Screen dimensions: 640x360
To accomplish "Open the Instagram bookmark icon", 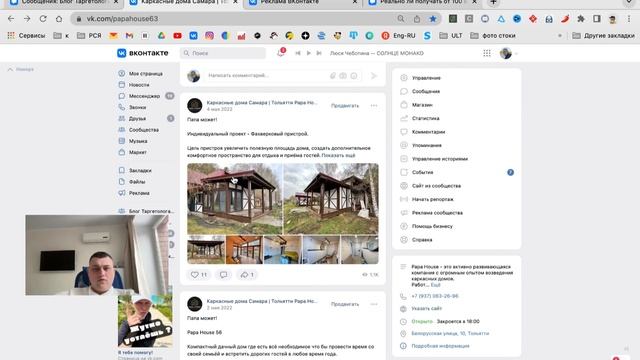I will [209, 36].
